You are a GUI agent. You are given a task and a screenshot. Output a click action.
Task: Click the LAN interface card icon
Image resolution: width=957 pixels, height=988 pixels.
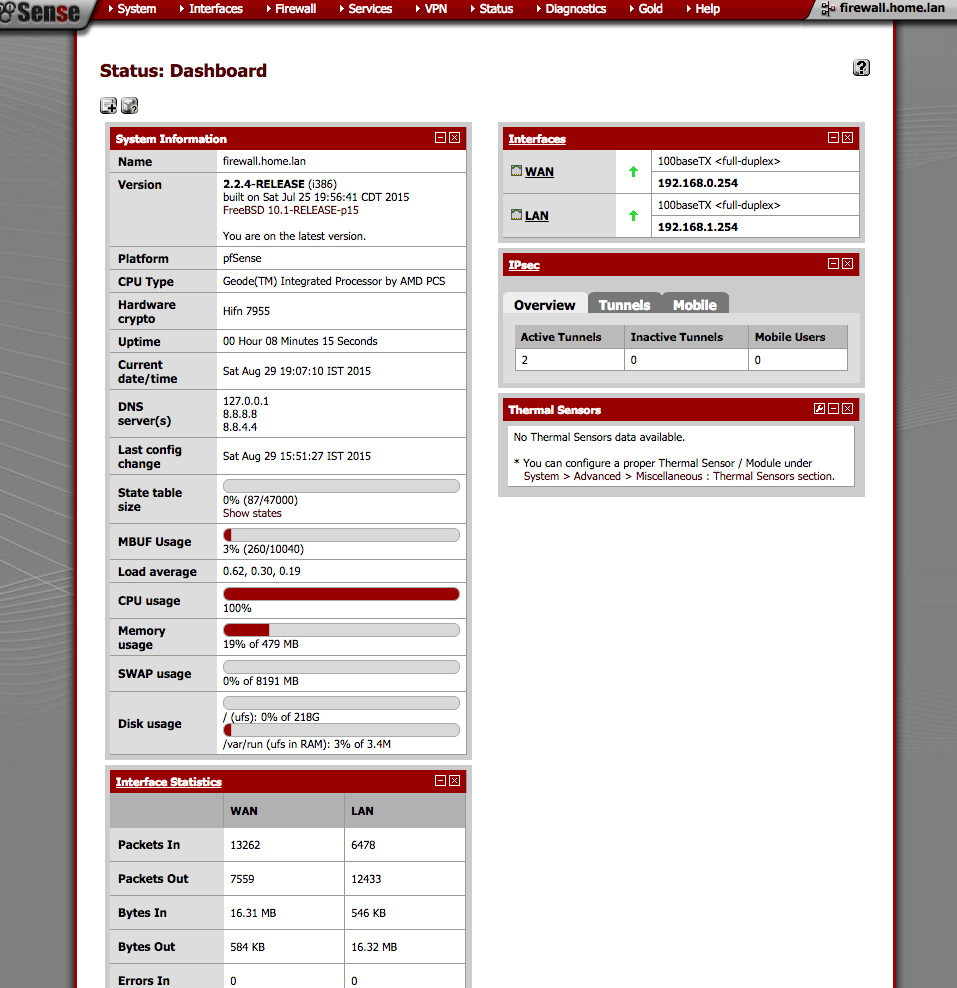[516, 215]
